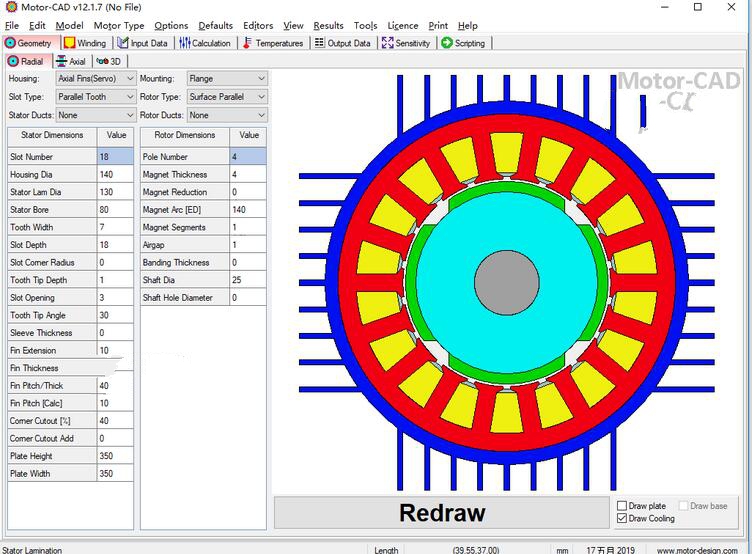Toggle the Draw base checkbox
The image size is (753, 554).
coord(683,506)
